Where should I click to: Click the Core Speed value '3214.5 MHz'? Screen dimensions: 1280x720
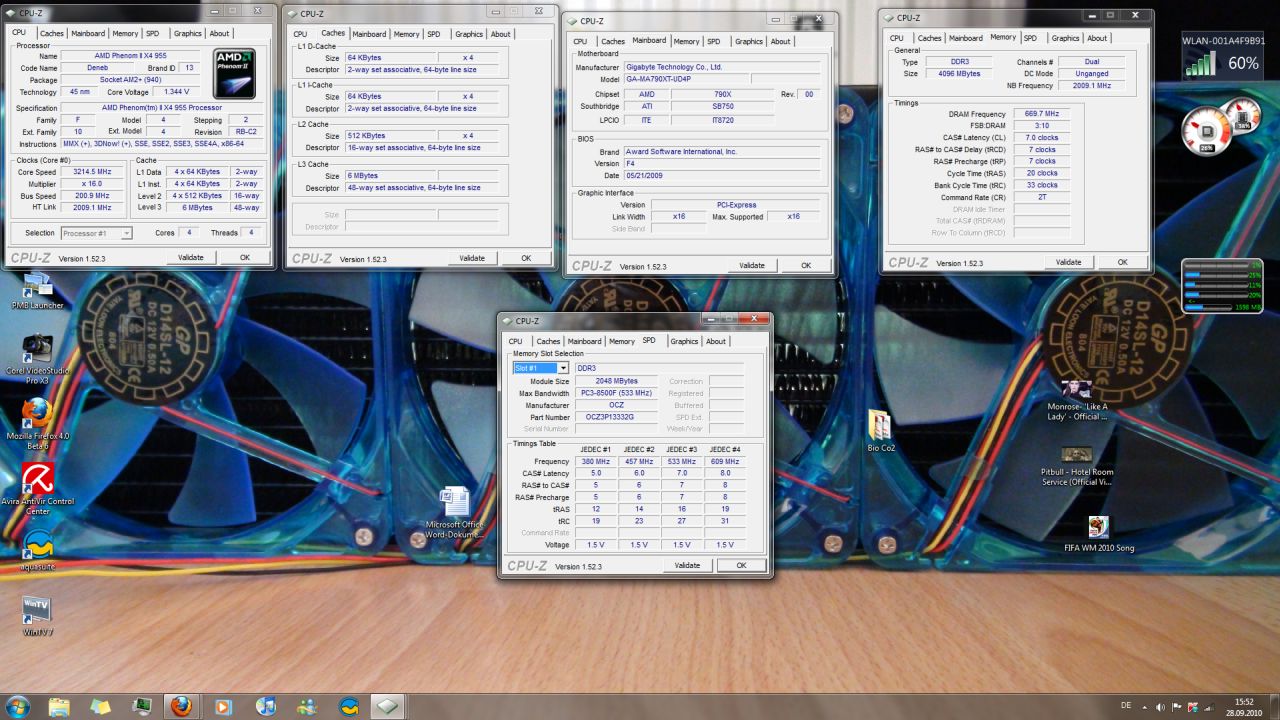point(92,172)
